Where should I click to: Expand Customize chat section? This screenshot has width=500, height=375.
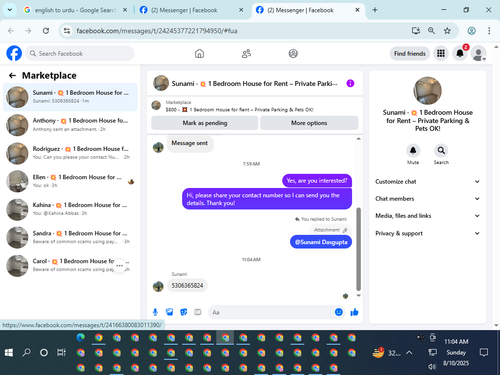[x=428, y=182]
